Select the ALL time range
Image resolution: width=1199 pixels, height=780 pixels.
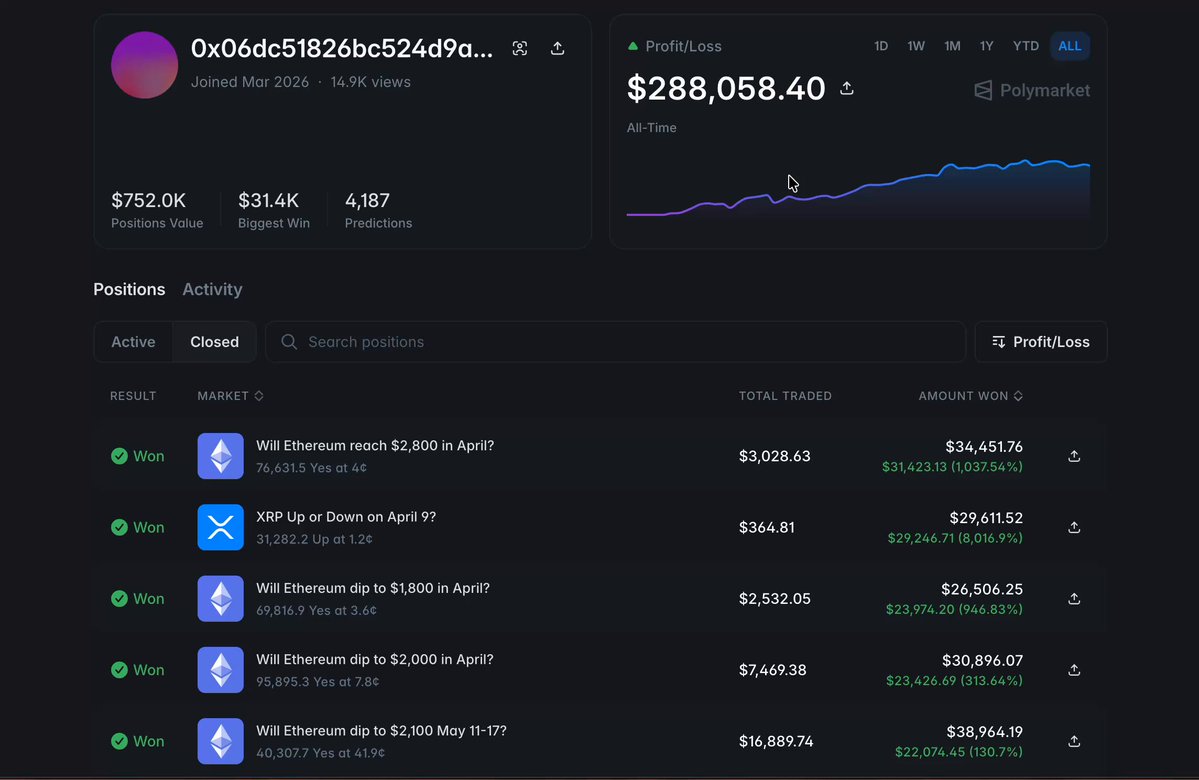1070,46
